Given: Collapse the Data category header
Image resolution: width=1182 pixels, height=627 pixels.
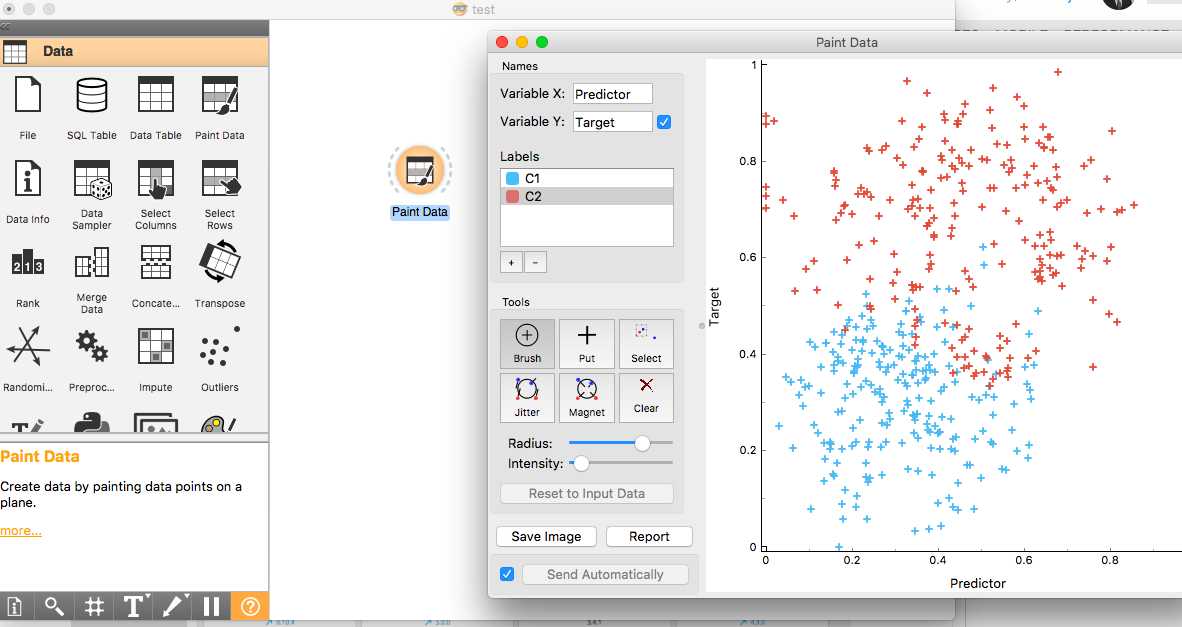Looking at the screenshot, I should [134, 51].
